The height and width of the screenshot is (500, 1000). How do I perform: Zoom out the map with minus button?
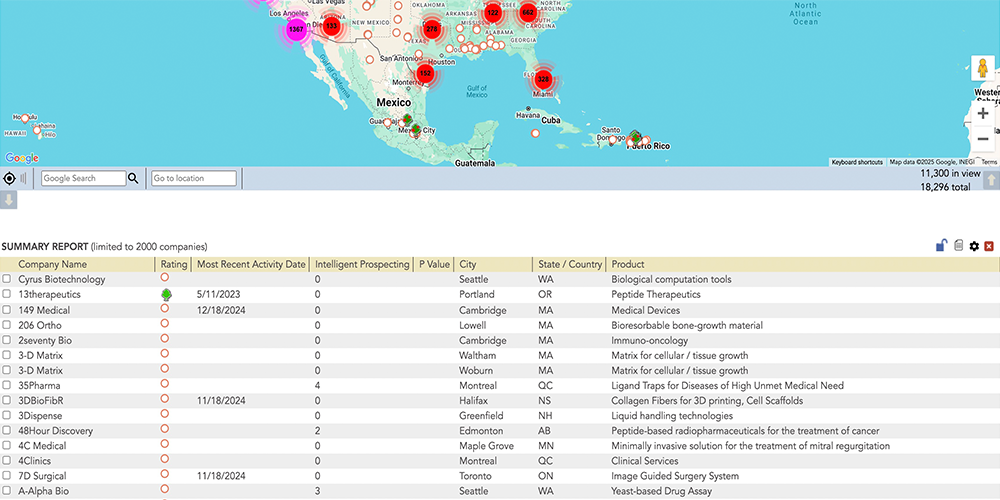tap(983, 139)
